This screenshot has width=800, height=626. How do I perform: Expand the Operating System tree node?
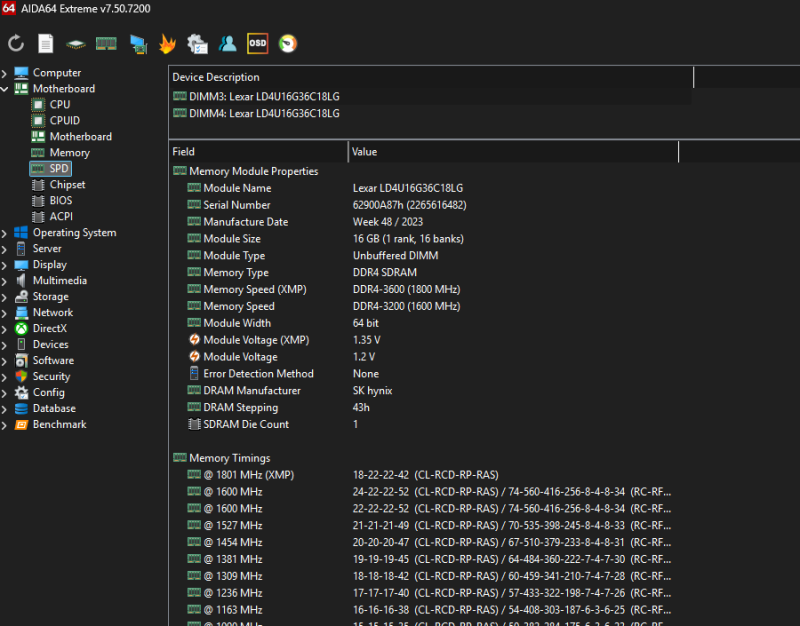[x=5, y=233]
